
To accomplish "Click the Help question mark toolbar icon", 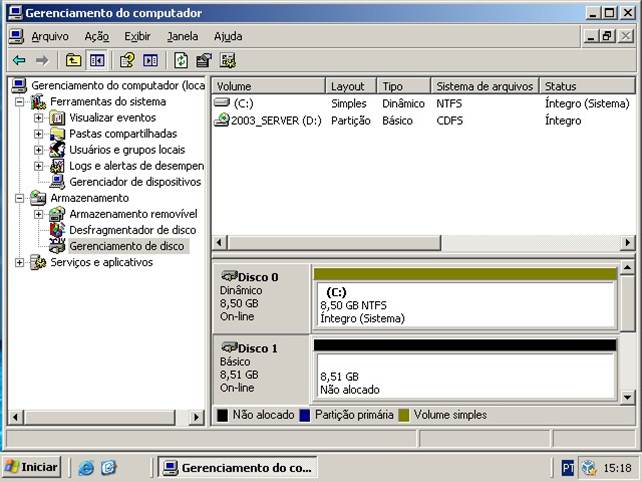I will 127,61.
